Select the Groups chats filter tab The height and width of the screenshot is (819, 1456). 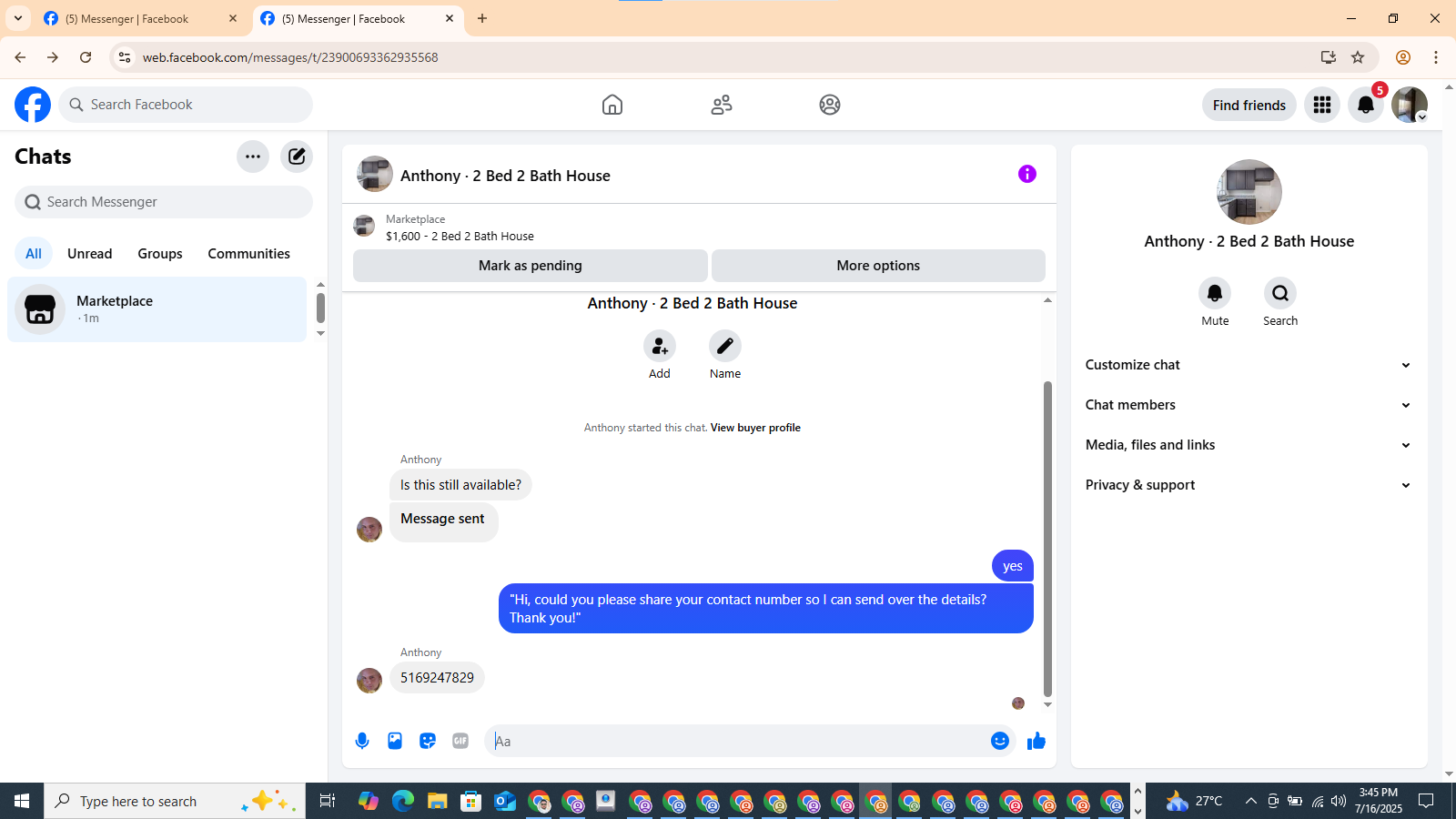(x=160, y=254)
